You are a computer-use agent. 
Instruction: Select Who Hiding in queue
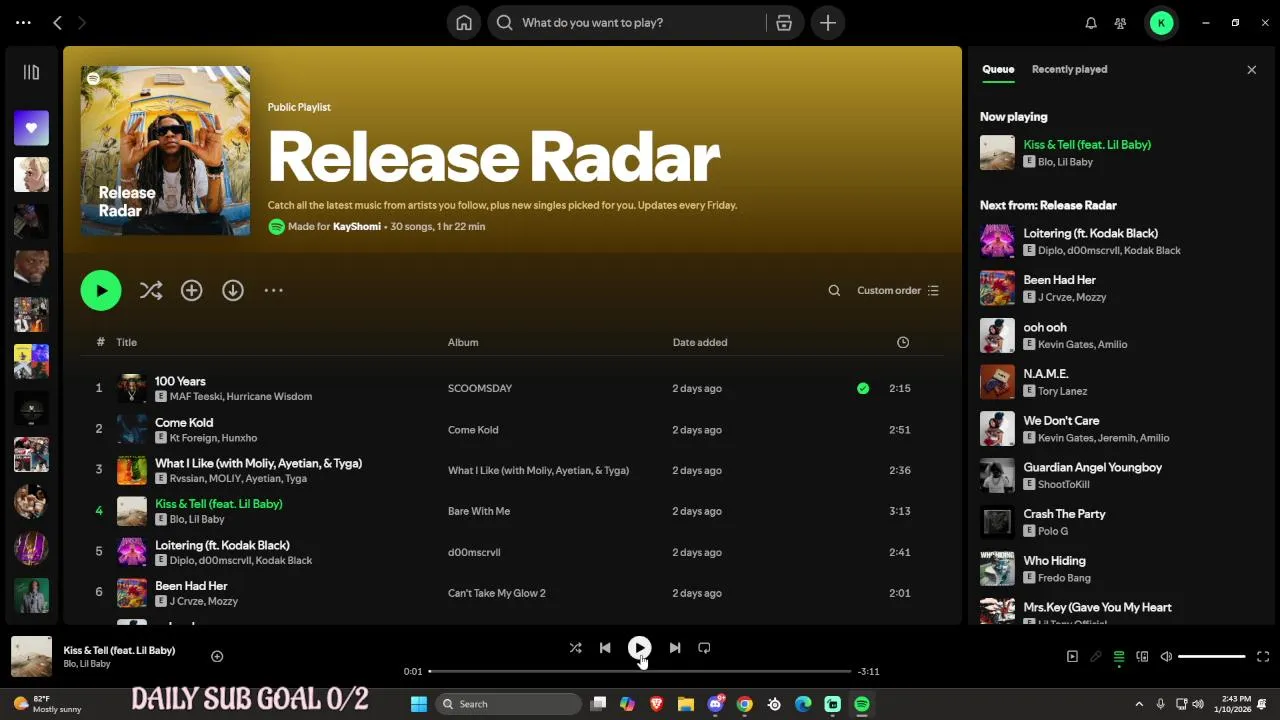1054,560
